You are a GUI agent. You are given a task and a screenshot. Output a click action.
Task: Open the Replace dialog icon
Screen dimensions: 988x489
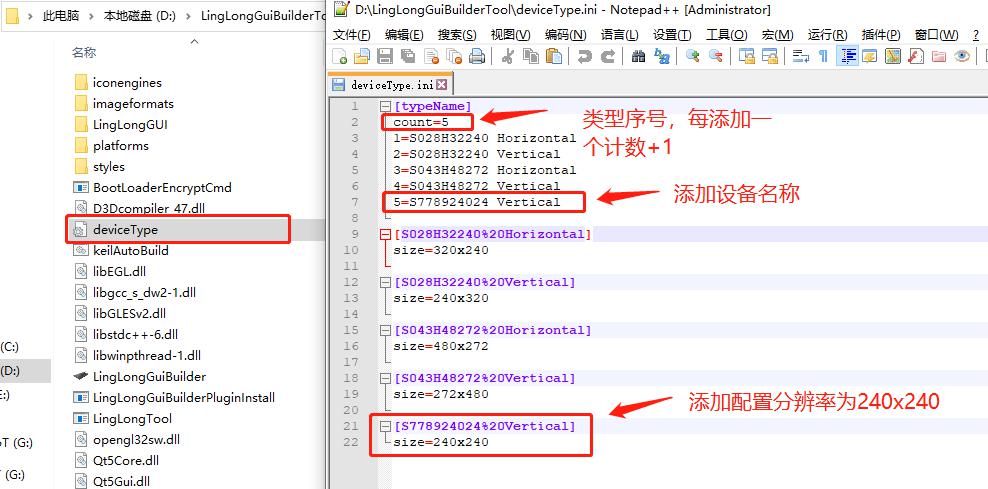pyautogui.click(x=662, y=57)
